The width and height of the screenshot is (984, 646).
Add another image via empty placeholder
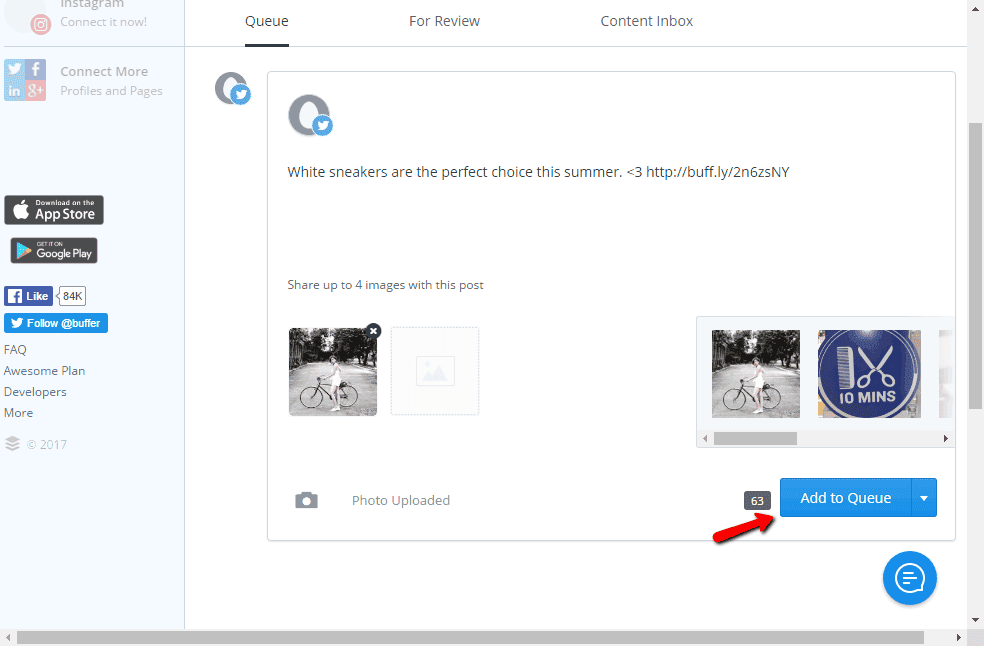pyautogui.click(x=435, y=371)
